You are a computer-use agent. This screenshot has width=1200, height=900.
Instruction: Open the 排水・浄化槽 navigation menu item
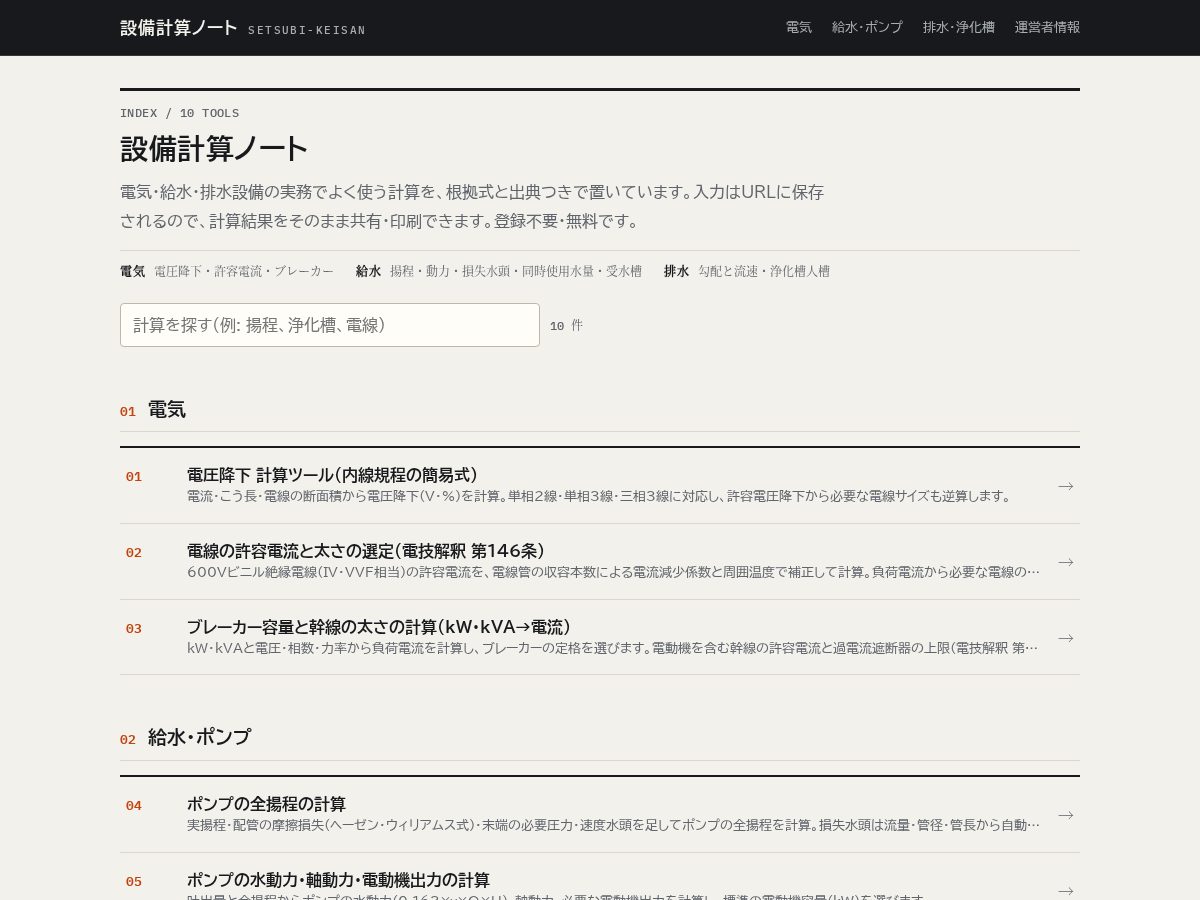click(959, 28)
